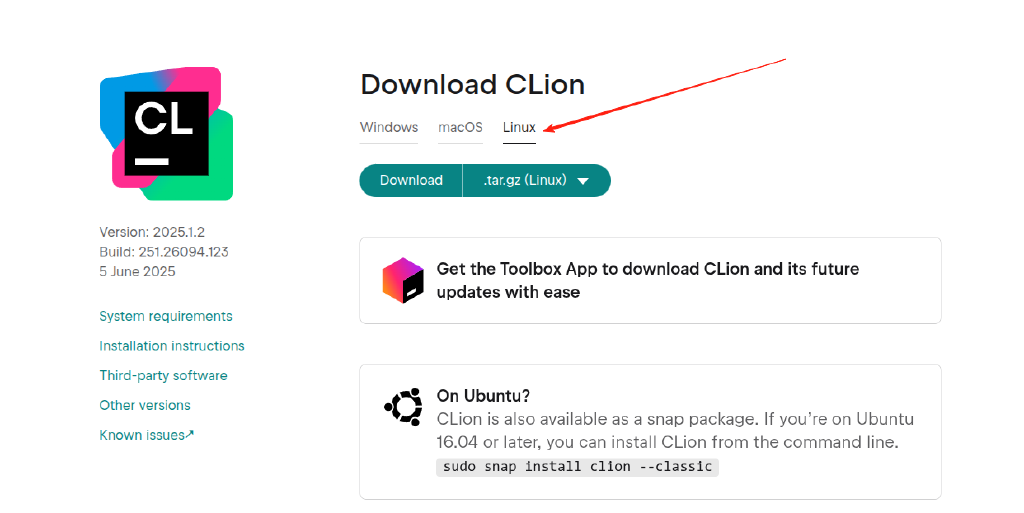Viewport: 1024px width, 513px height.
Task: Switch to the macOS tab
Action: [x=460, y=127]
